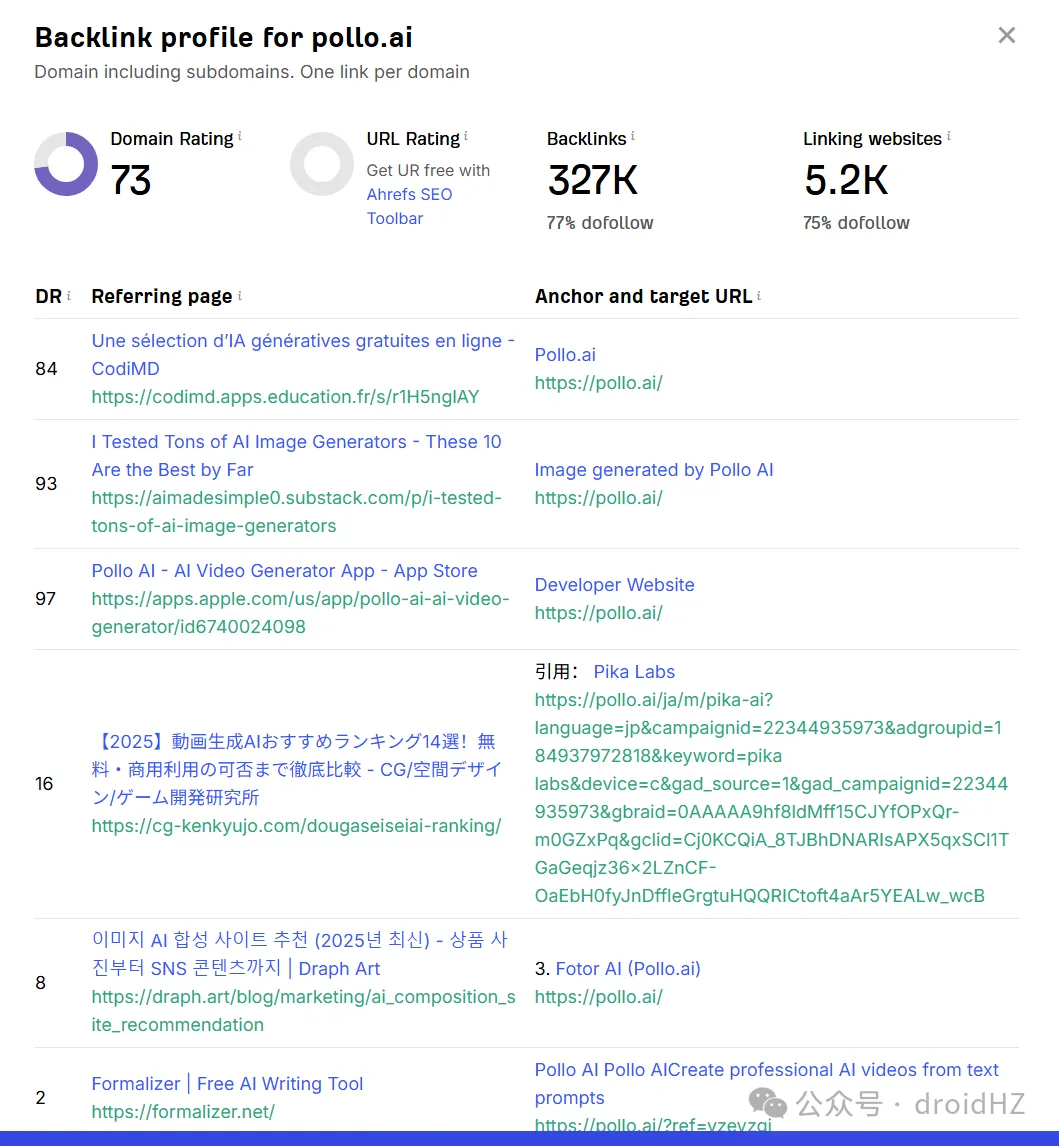Click info icon beside Linking websites
The image size is (1059, 1146).
tap(949, 136)
